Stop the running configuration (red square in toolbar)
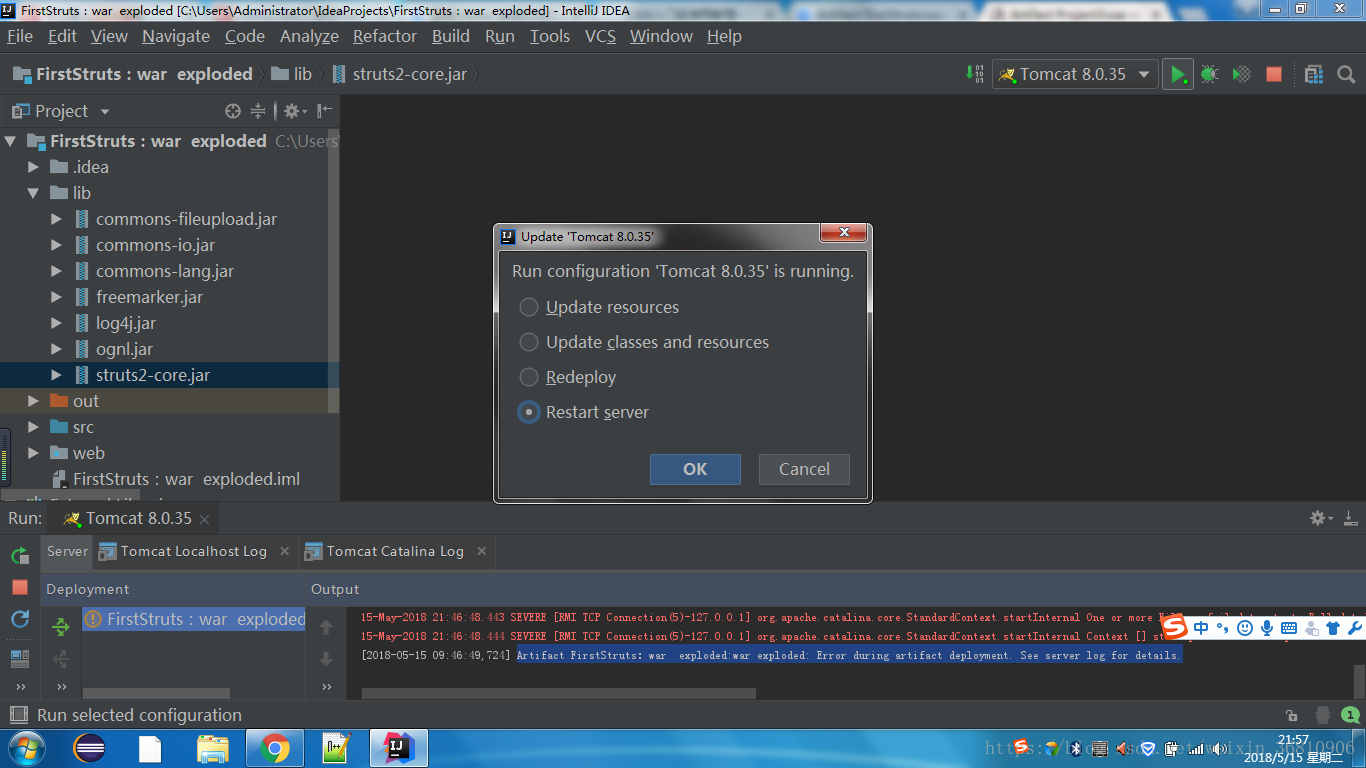The width and height of the screenshot is (1366, 768). pyautogui.click(x=1273, y=74)
